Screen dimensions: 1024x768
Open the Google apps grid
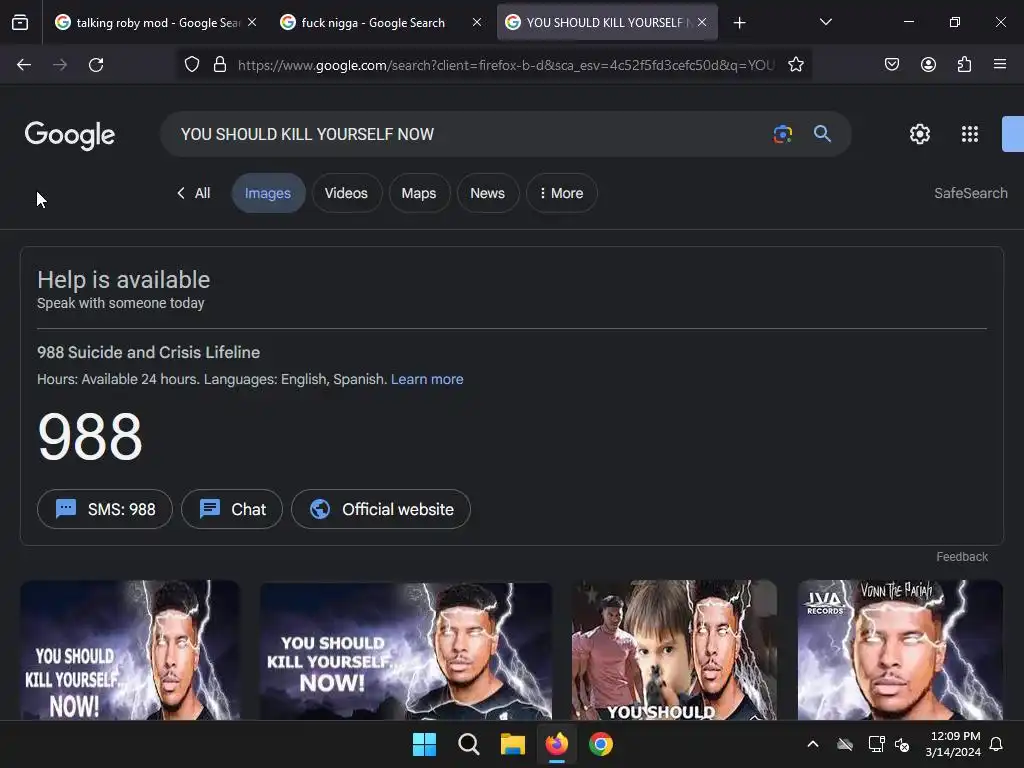pos(970,134)
